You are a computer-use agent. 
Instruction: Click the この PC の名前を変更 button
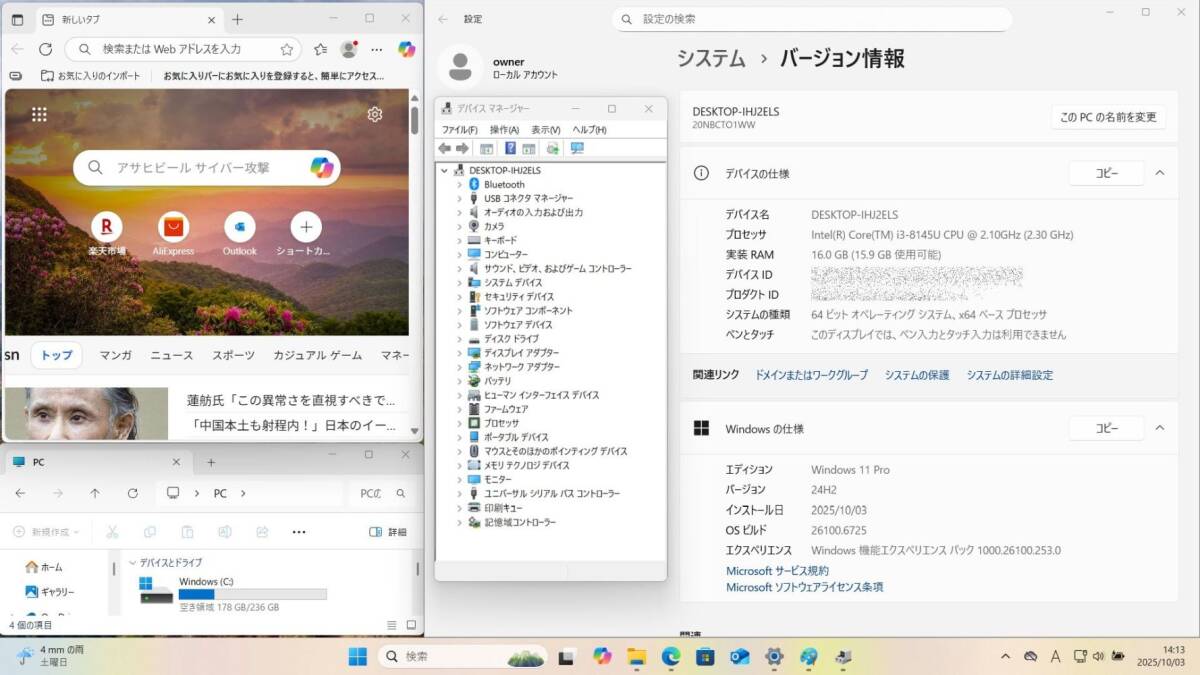coord(1108,117)
